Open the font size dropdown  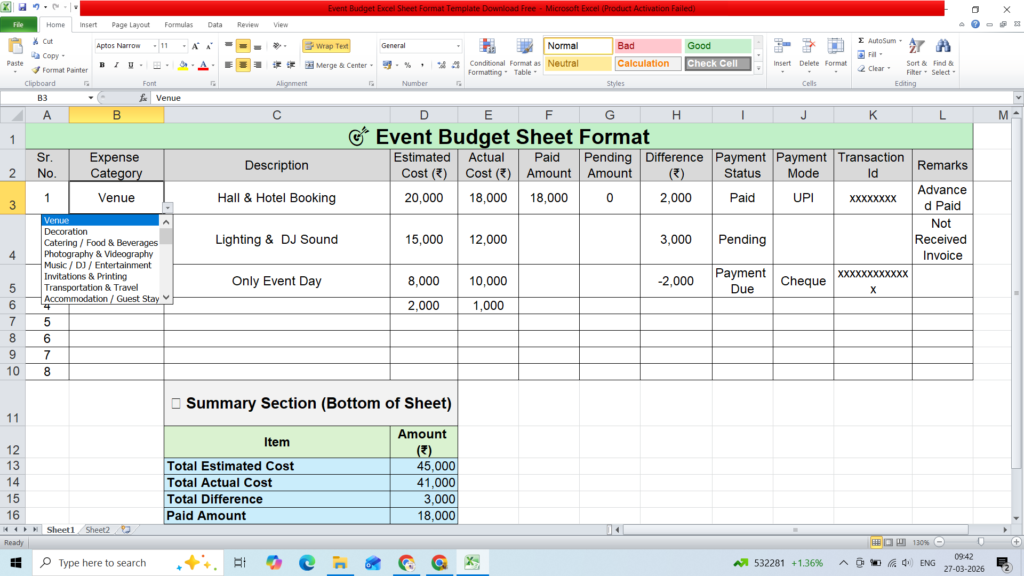coord(184,46)
